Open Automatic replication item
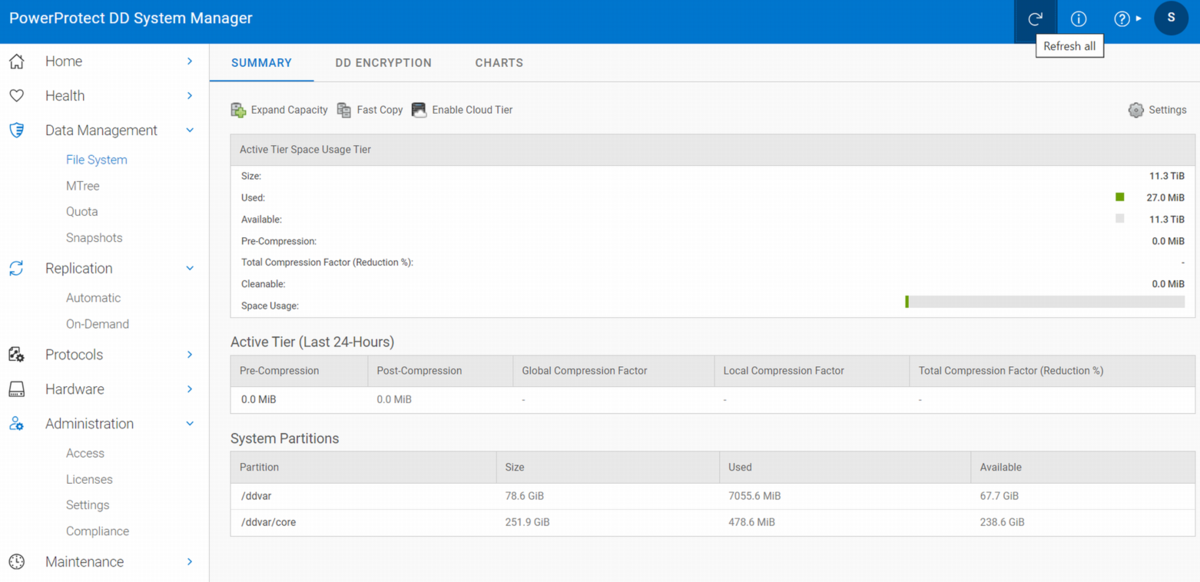 (93, 298)
